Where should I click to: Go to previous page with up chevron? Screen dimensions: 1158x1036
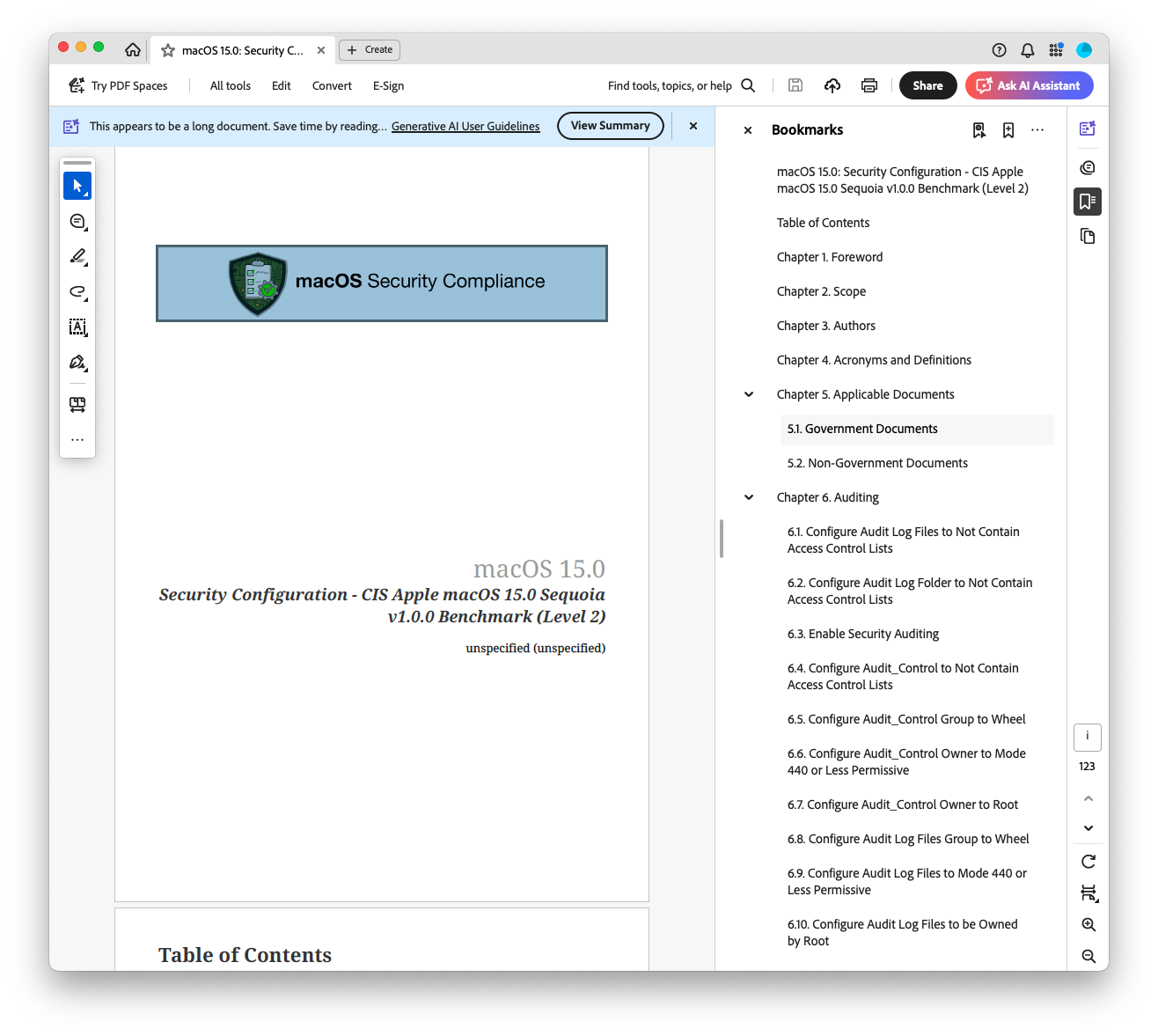pyautogui.click(x=1088, y=798)
